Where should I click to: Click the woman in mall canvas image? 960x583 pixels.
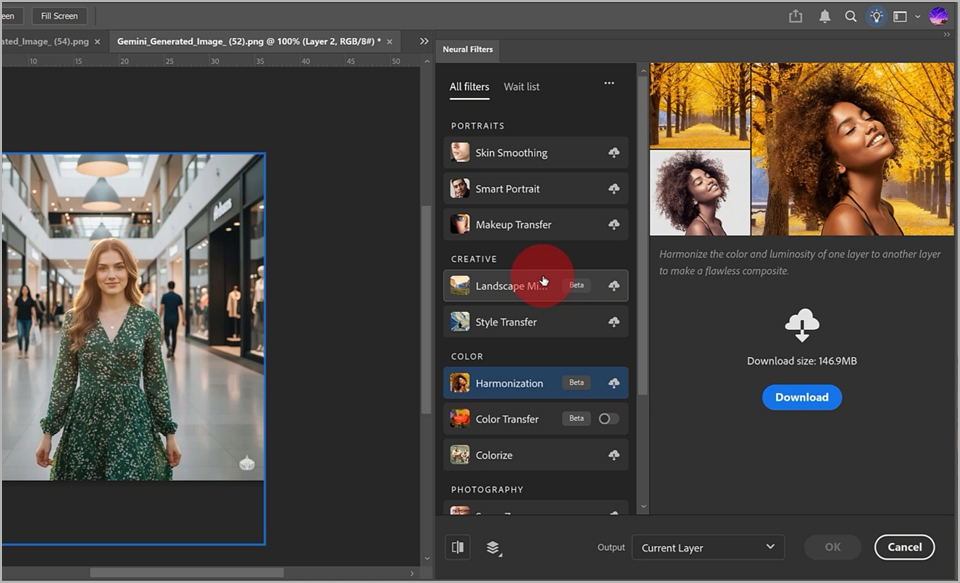133,317
